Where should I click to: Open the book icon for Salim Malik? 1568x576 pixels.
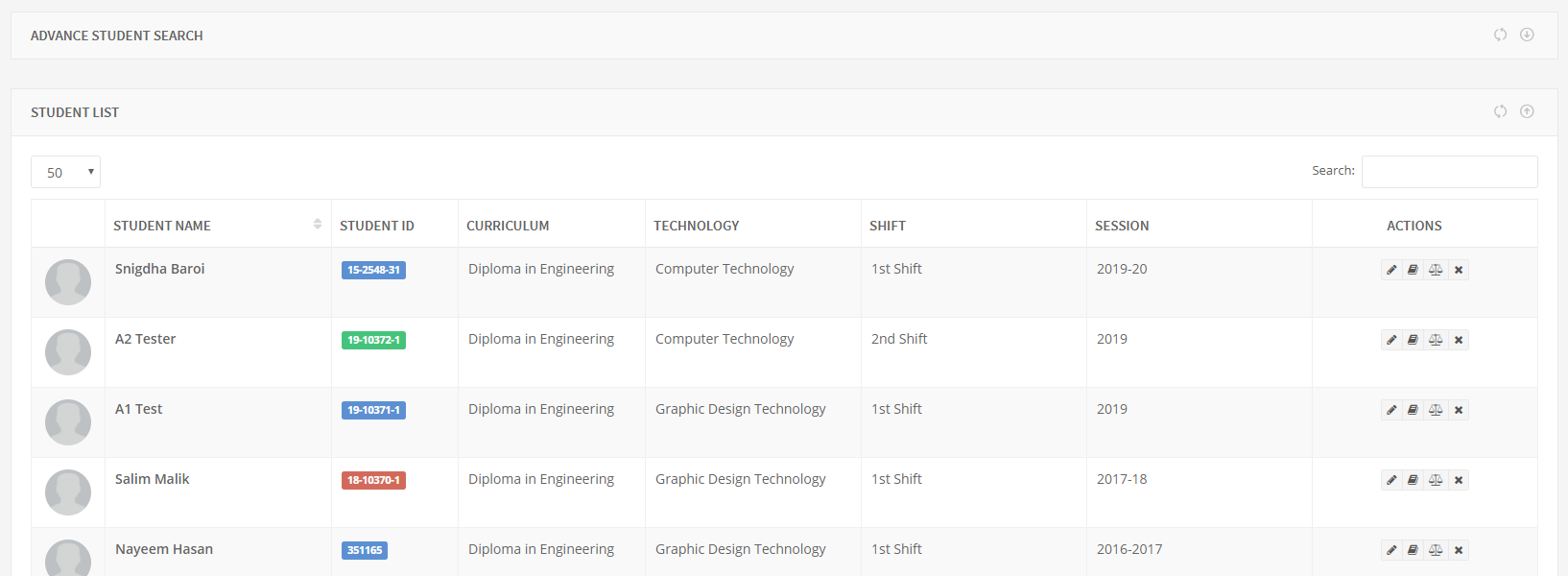tap(1413, 480)
